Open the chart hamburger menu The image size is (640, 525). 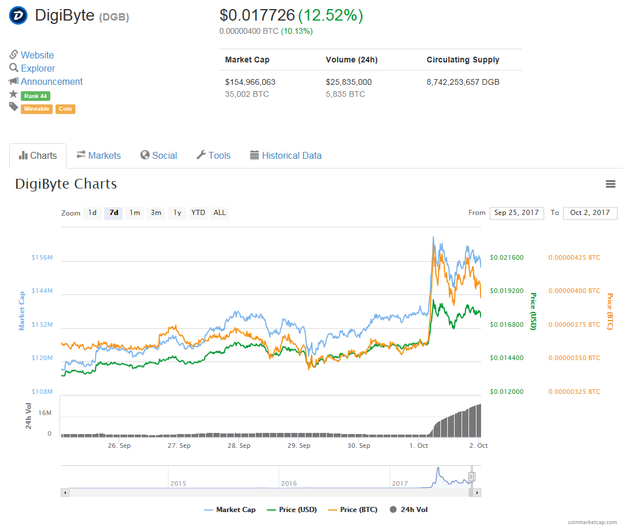point(610,184)
